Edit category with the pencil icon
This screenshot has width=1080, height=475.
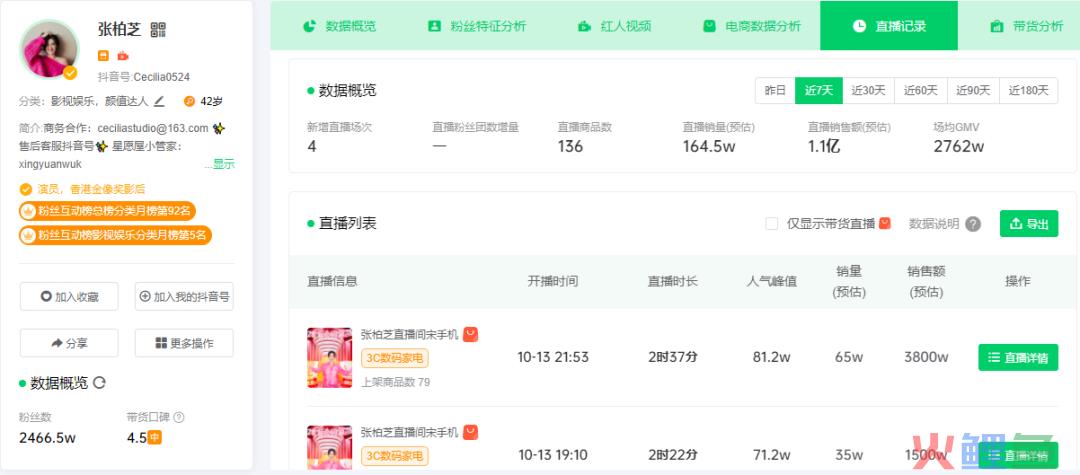click(159, 101)
